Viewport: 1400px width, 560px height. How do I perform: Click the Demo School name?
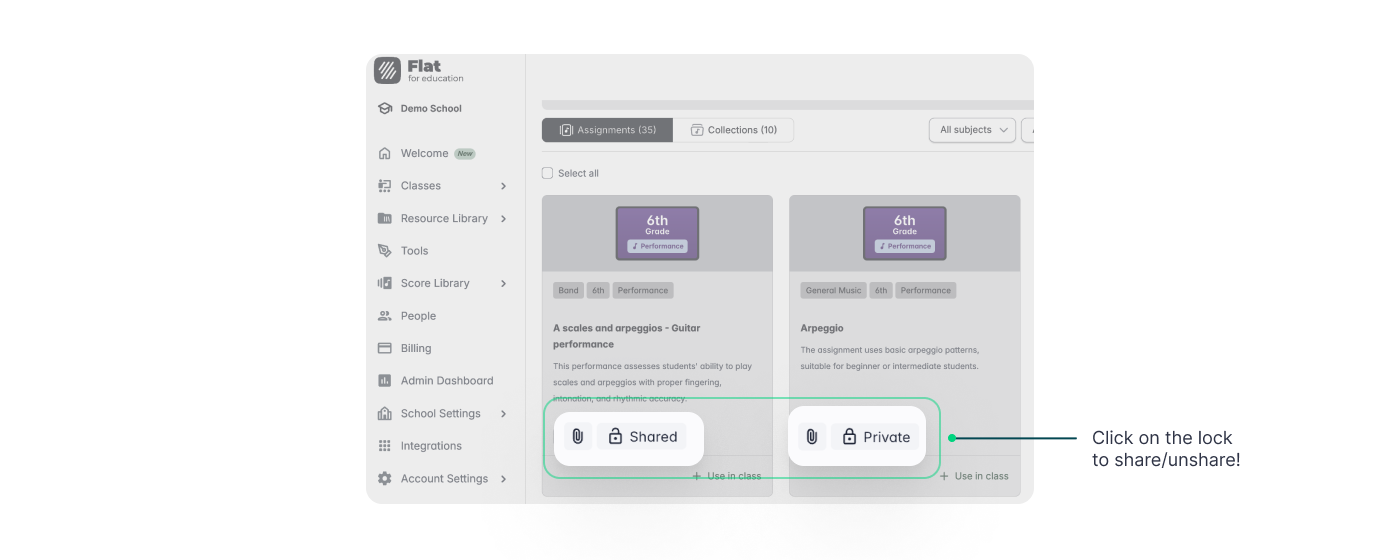(x=431, y=109)
